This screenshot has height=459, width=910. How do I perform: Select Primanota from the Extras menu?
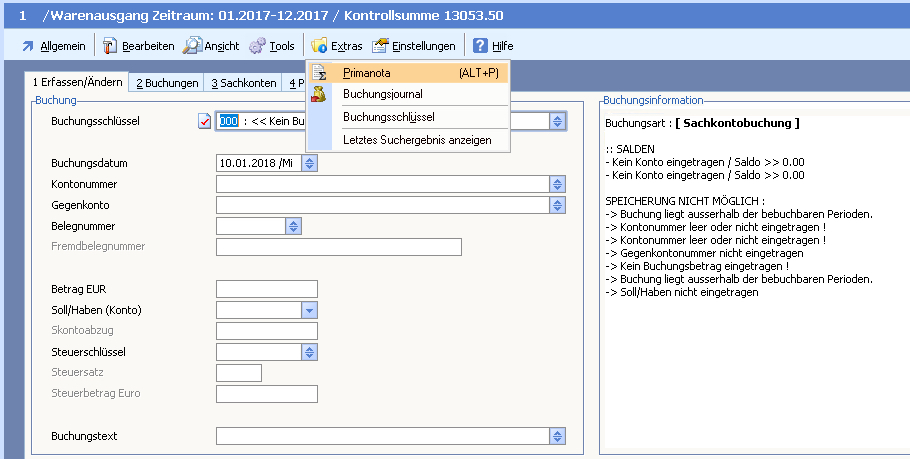point(366,73)
